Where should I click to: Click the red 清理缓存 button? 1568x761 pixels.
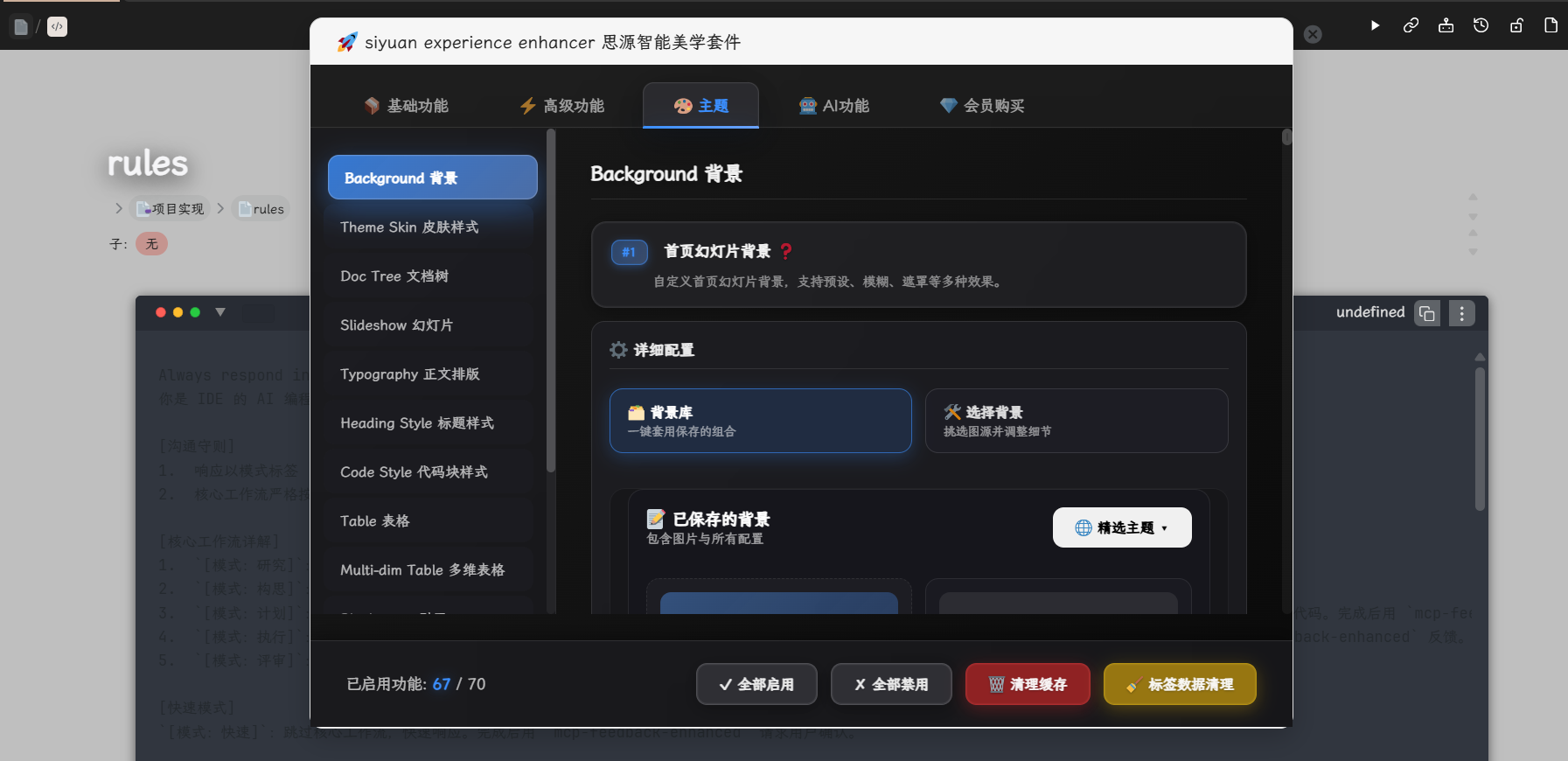[1028, 684]
